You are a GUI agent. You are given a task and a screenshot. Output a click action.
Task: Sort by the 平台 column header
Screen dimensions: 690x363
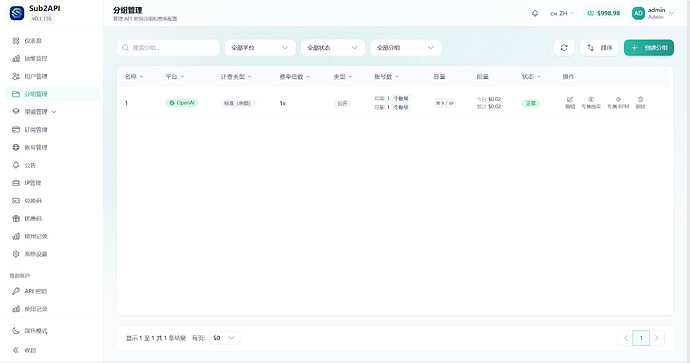[175, 77]
